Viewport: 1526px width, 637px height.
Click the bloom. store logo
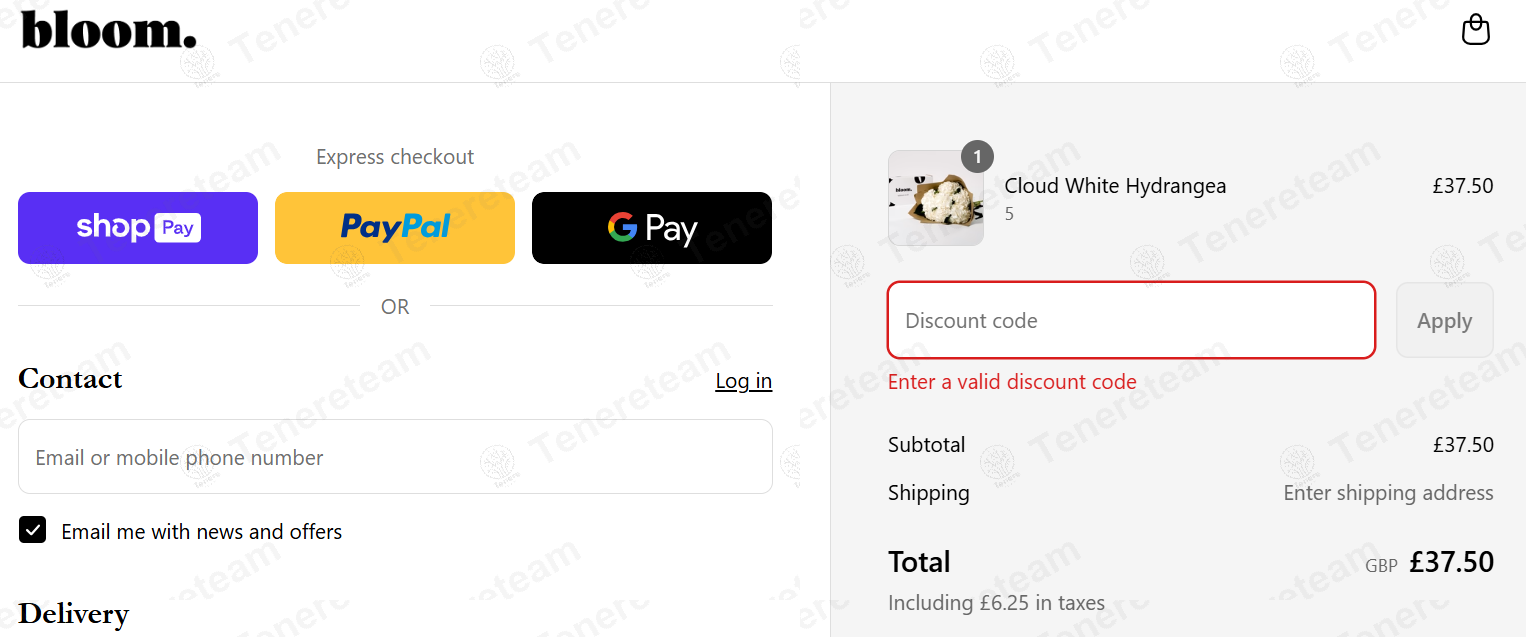coord(109,30)
